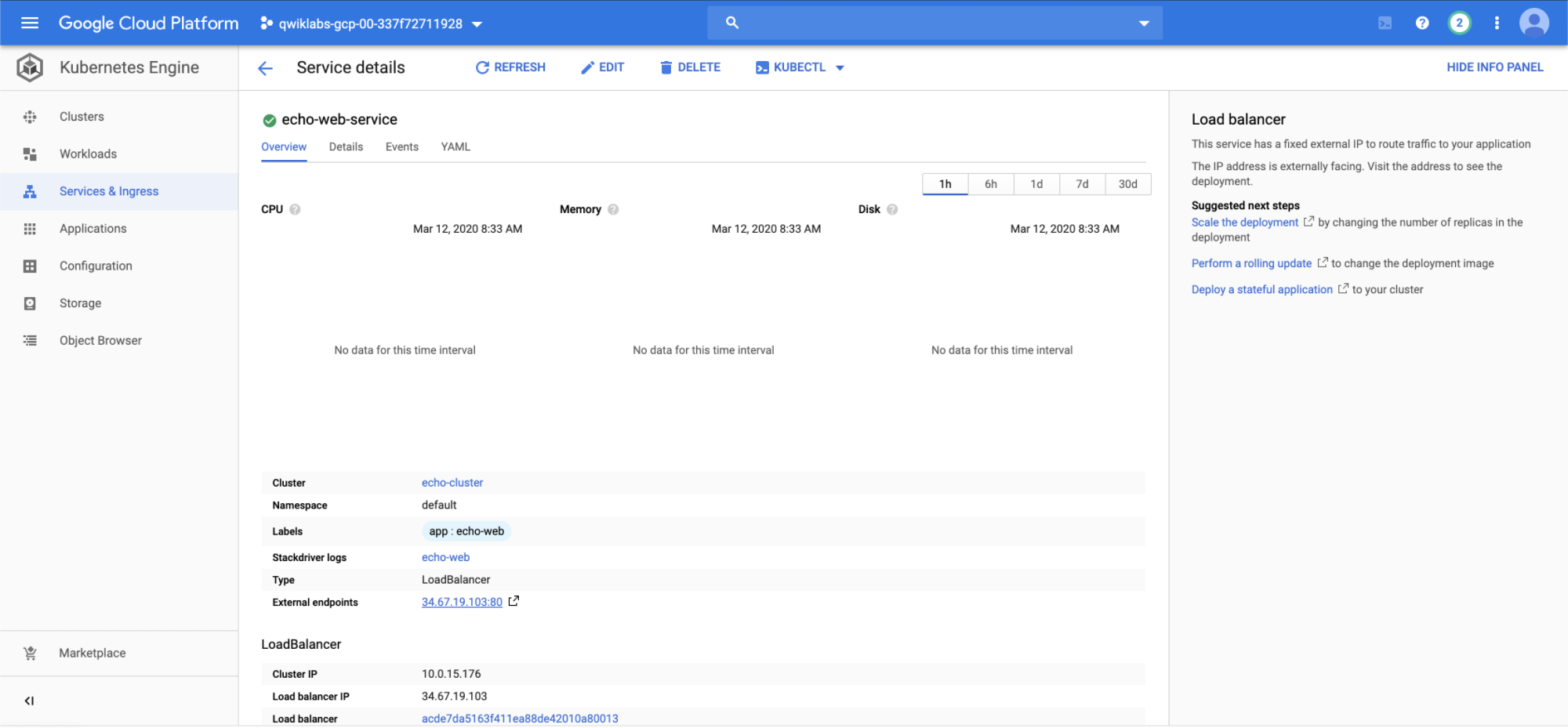Open Deploy a stateful application link
This screenshot has height=728, width=1568.
pos(1262,289)
